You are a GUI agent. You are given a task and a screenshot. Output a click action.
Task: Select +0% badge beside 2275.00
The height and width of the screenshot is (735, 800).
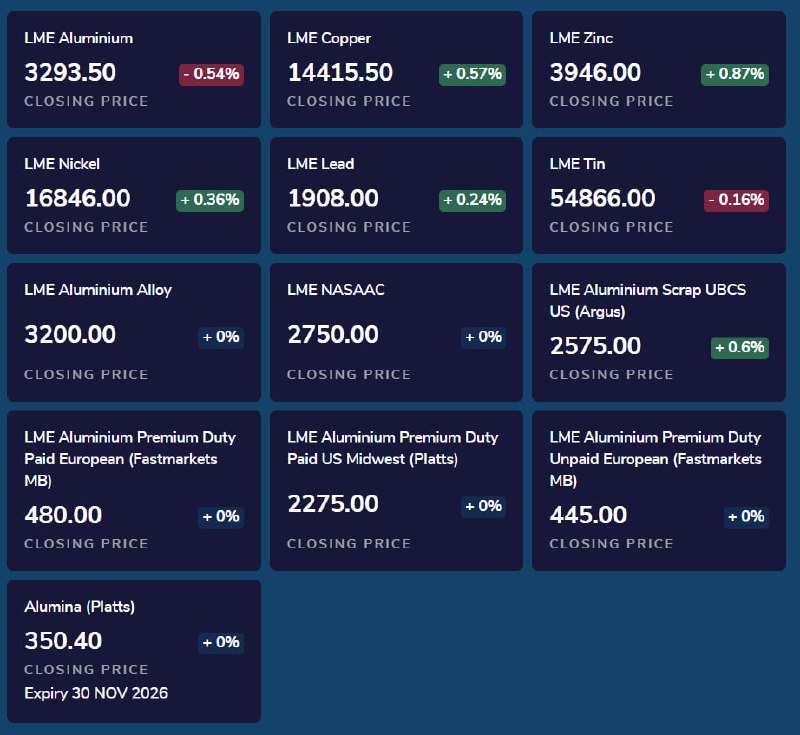pos(483,506)
